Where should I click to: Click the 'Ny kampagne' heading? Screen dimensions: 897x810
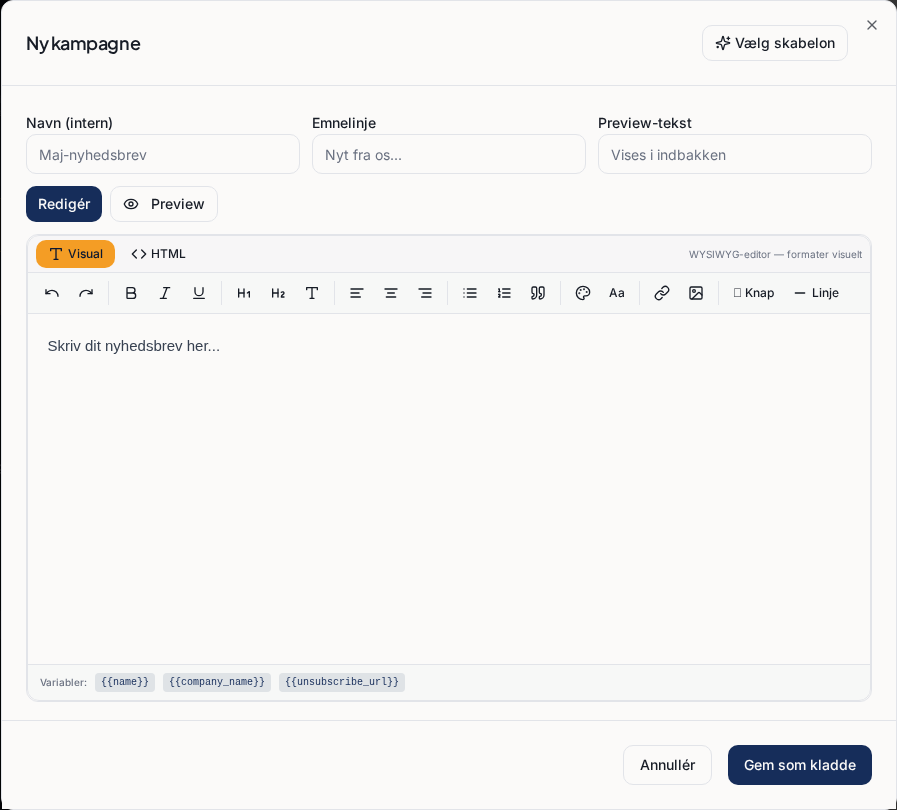(x=84, y=43)
